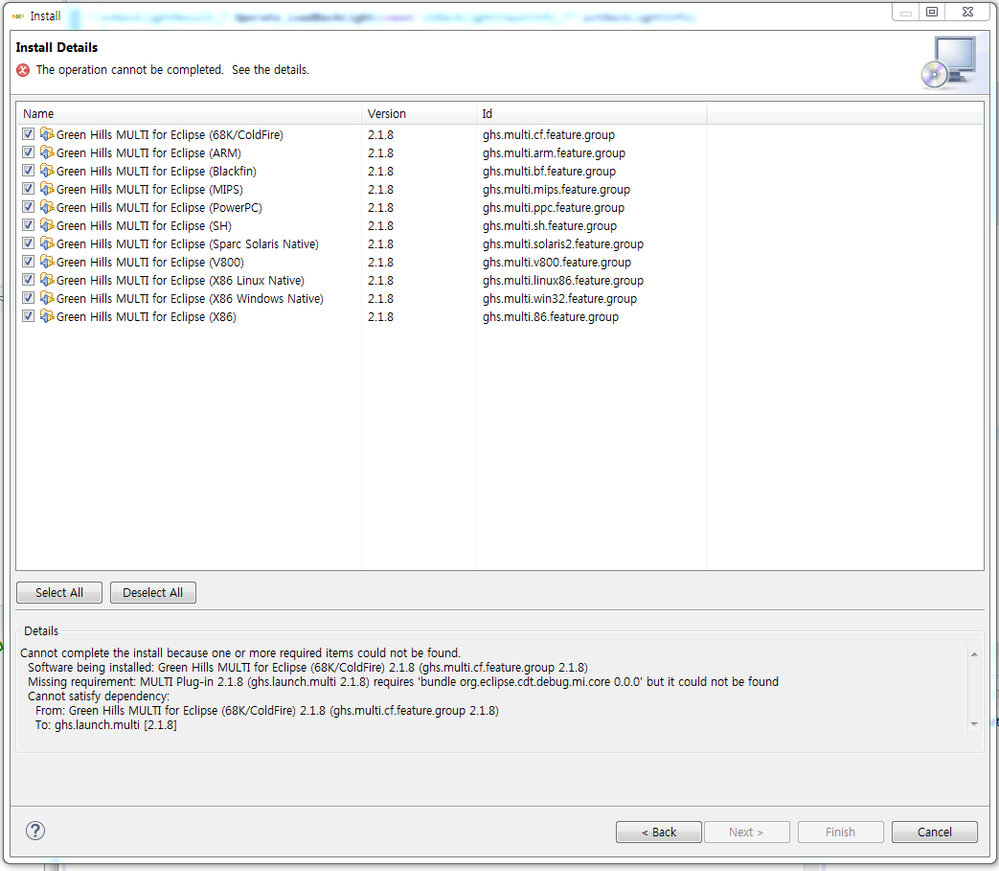Toggle the V800 feature checkbox

(x=28, y=261)
